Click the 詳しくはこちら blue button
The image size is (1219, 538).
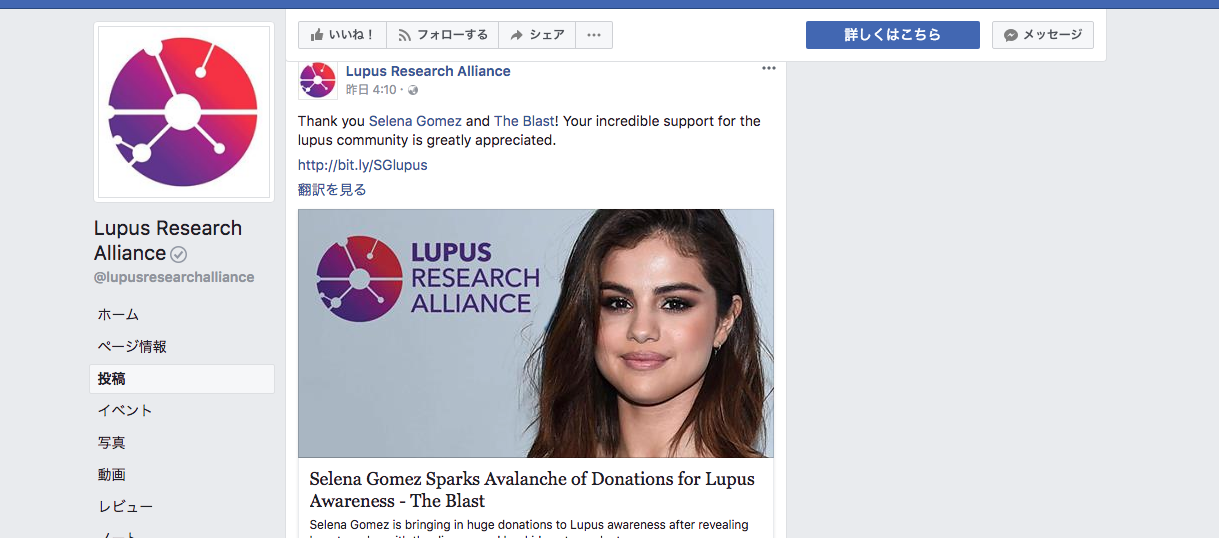click(x=893, y=35)
